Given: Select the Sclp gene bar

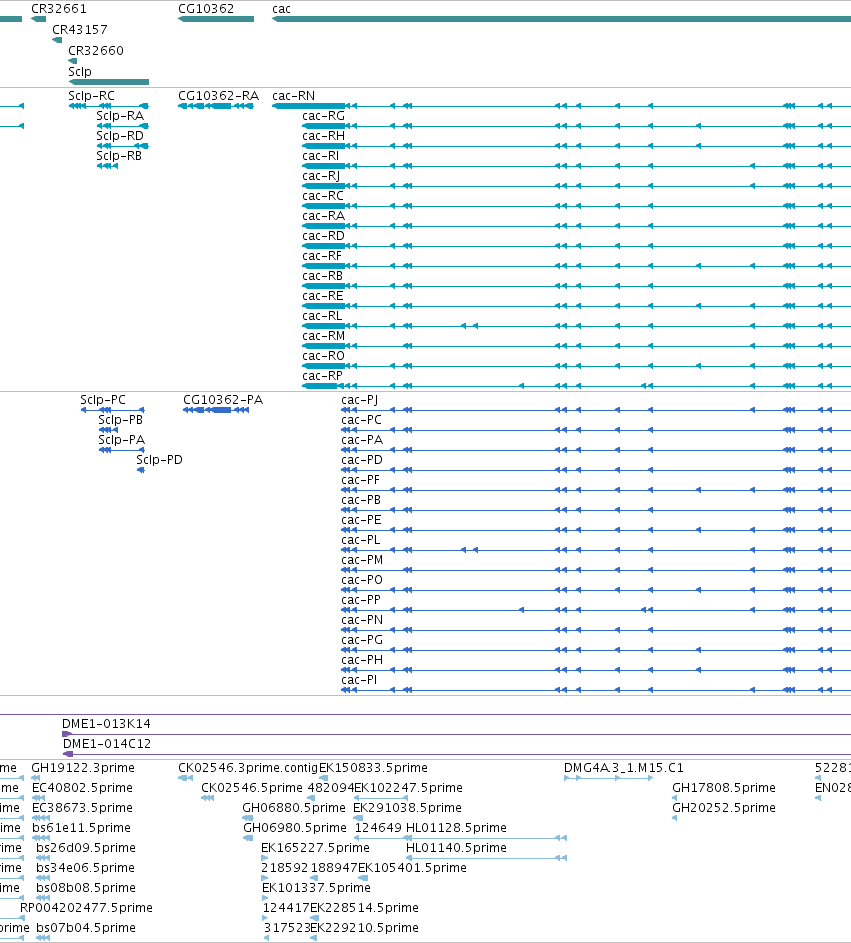Looking at the screenshot, I should [x=109, y=82].
